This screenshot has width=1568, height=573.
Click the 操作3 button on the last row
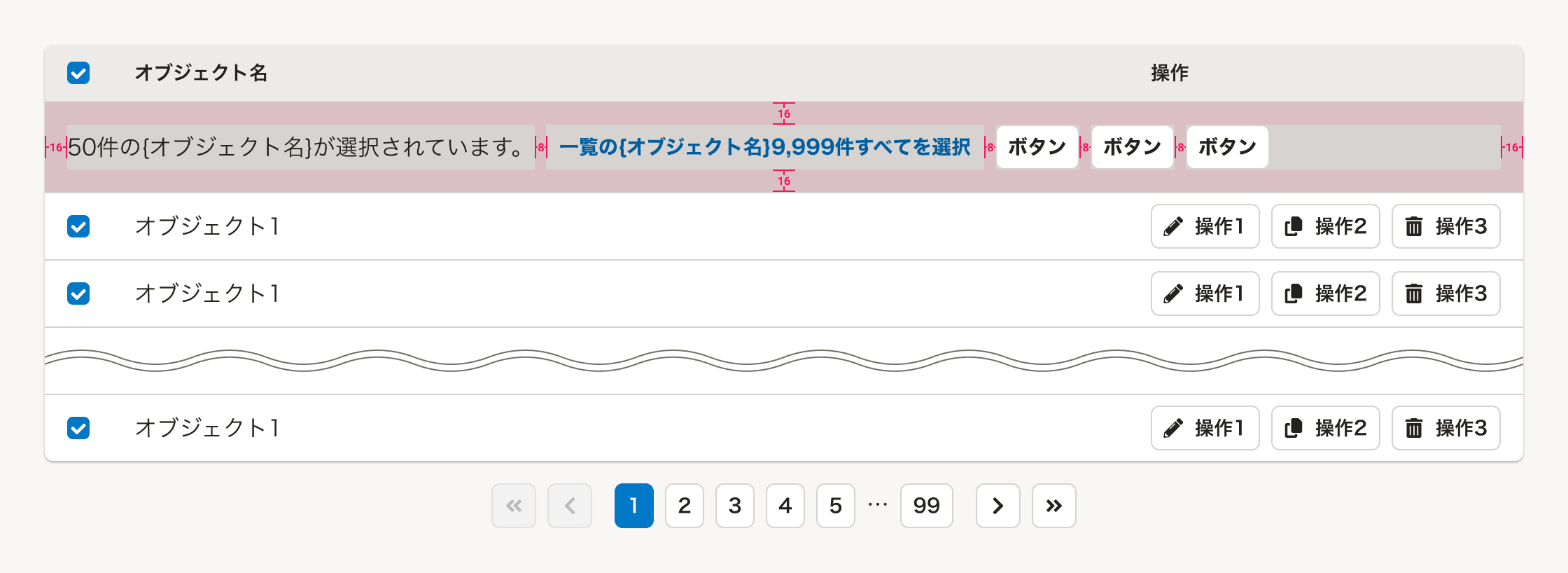1445,428
